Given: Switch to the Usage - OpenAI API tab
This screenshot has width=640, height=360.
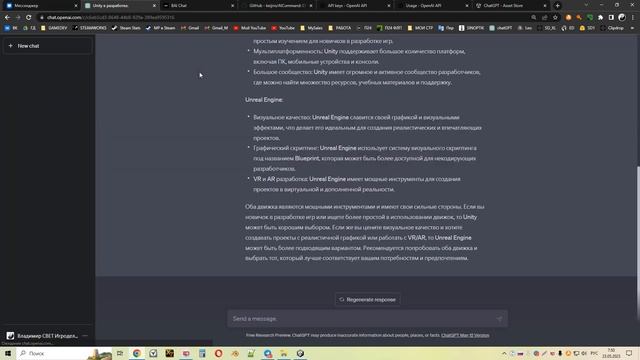Looking at the screenshot, I should click(433, 6).
